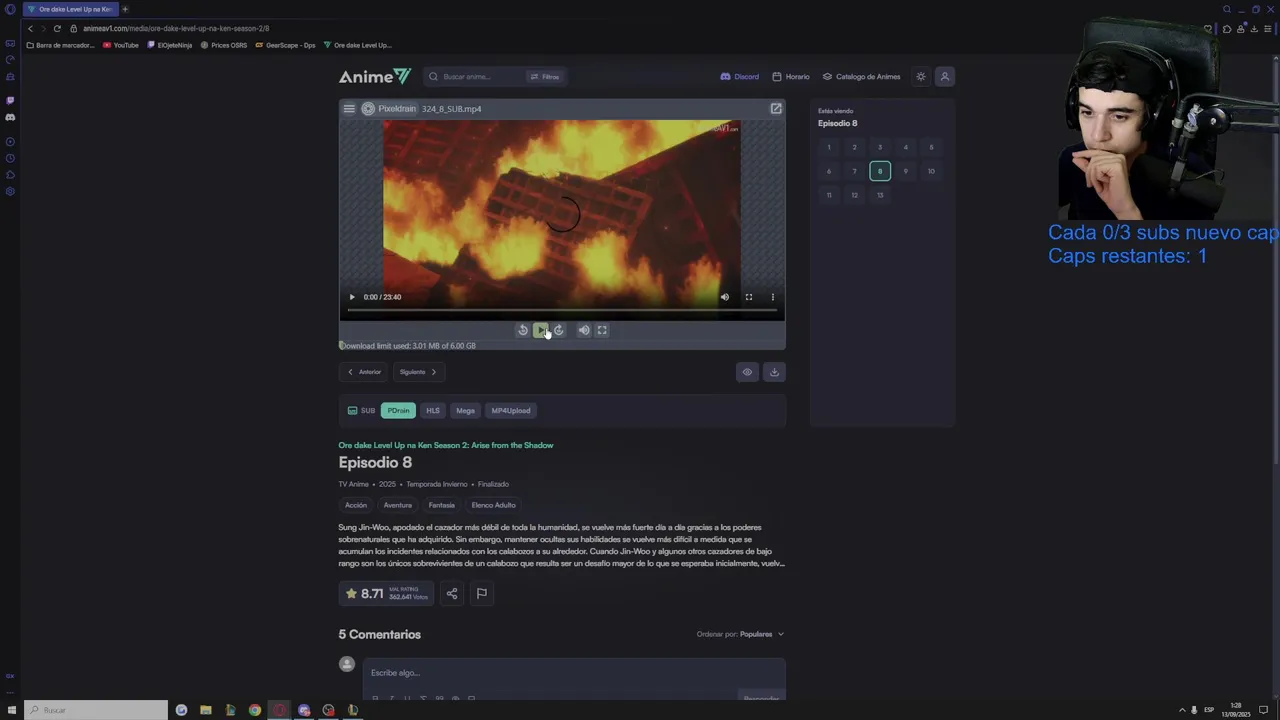This screenshot has height=720, width=1280.
Task: Select episode 13 in the list
Action: point(880,196)
